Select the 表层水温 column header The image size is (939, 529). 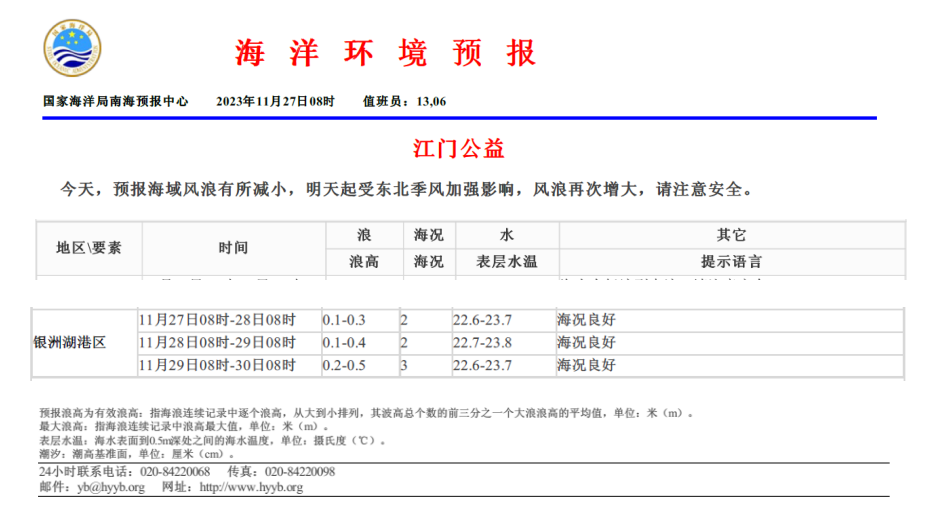tap(507, 262)
